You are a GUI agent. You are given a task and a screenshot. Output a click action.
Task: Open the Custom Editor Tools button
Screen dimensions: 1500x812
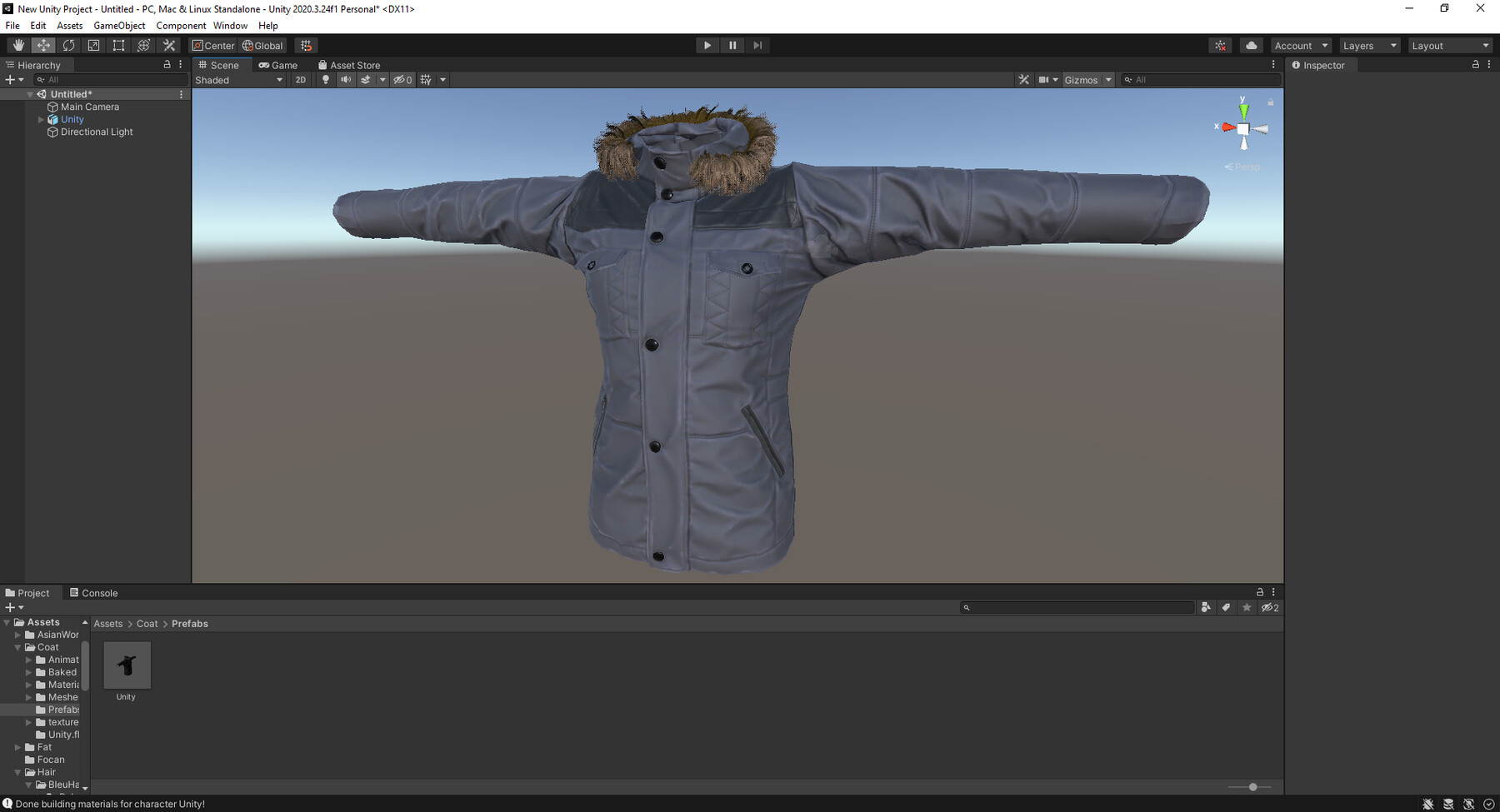(168, 45)
